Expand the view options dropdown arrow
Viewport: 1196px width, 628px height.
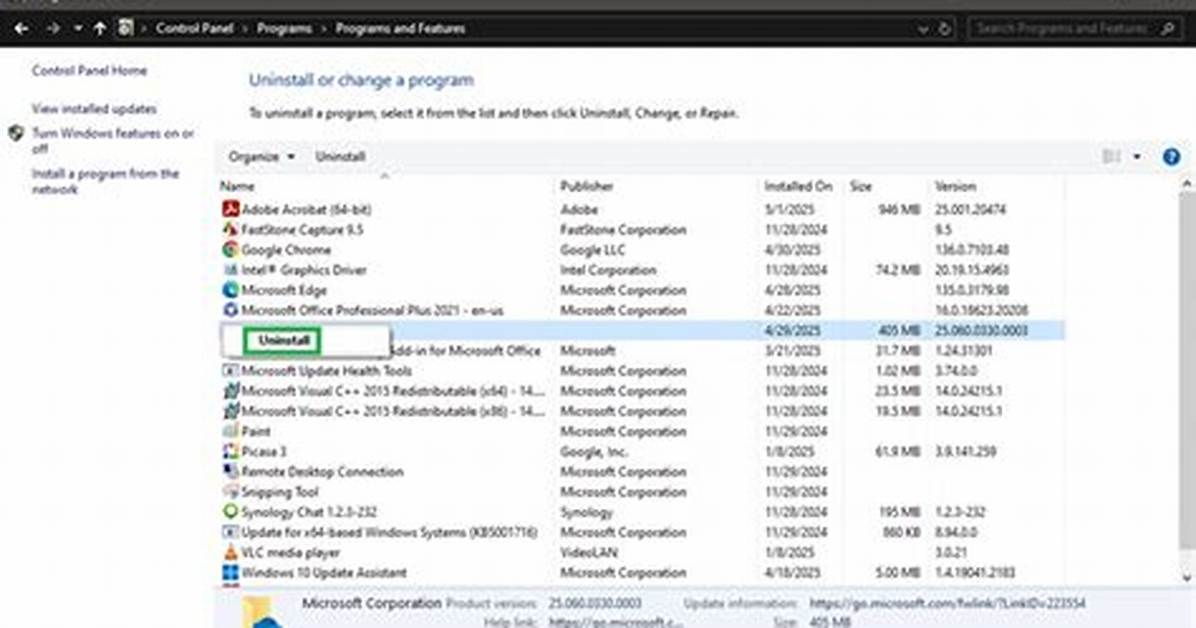pos(1137,157)
